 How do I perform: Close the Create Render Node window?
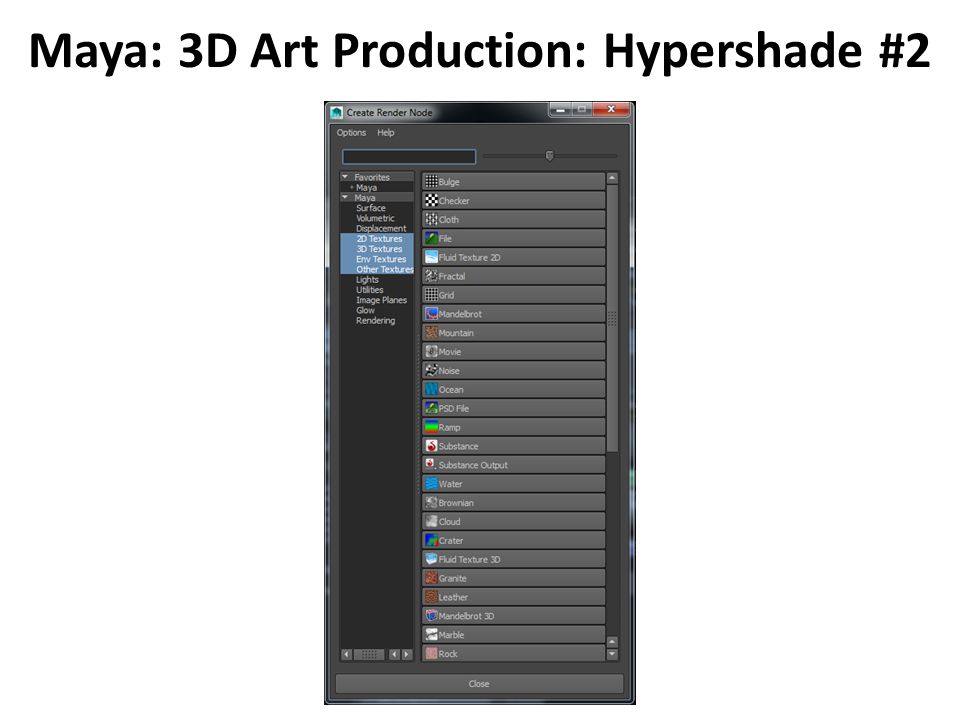(611, 109)
